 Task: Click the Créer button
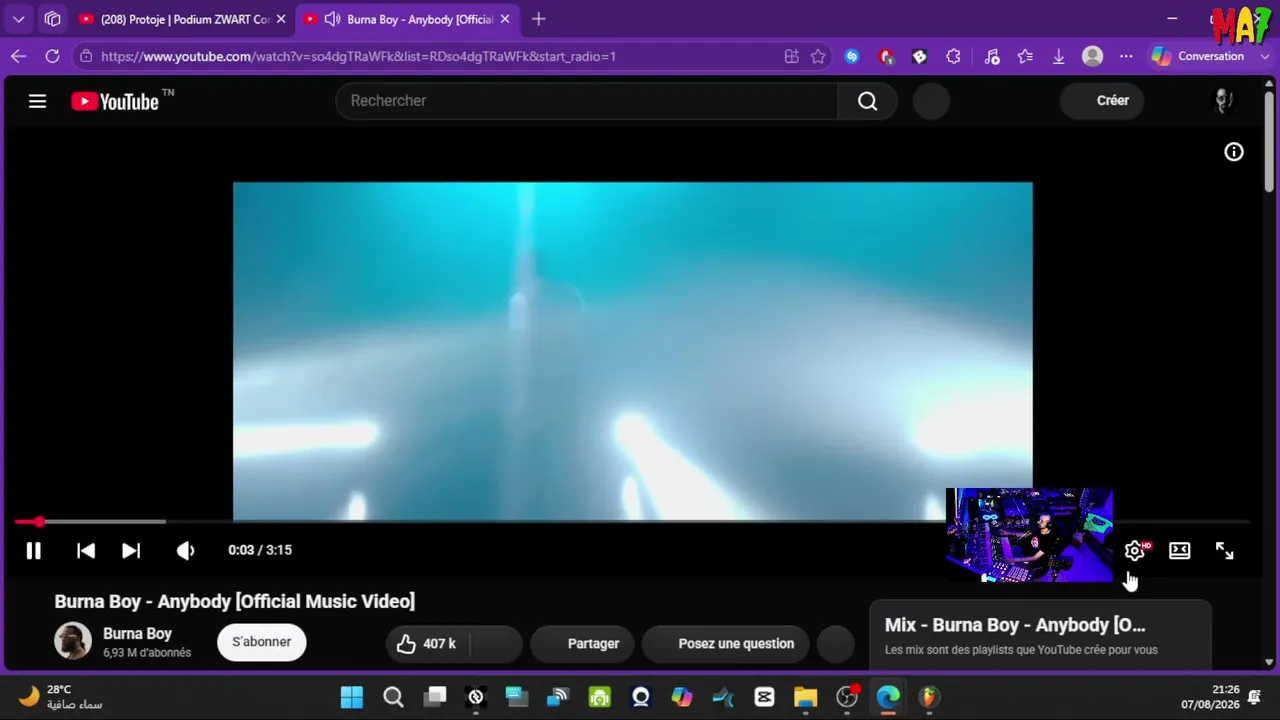click(x=1101, y=101)
